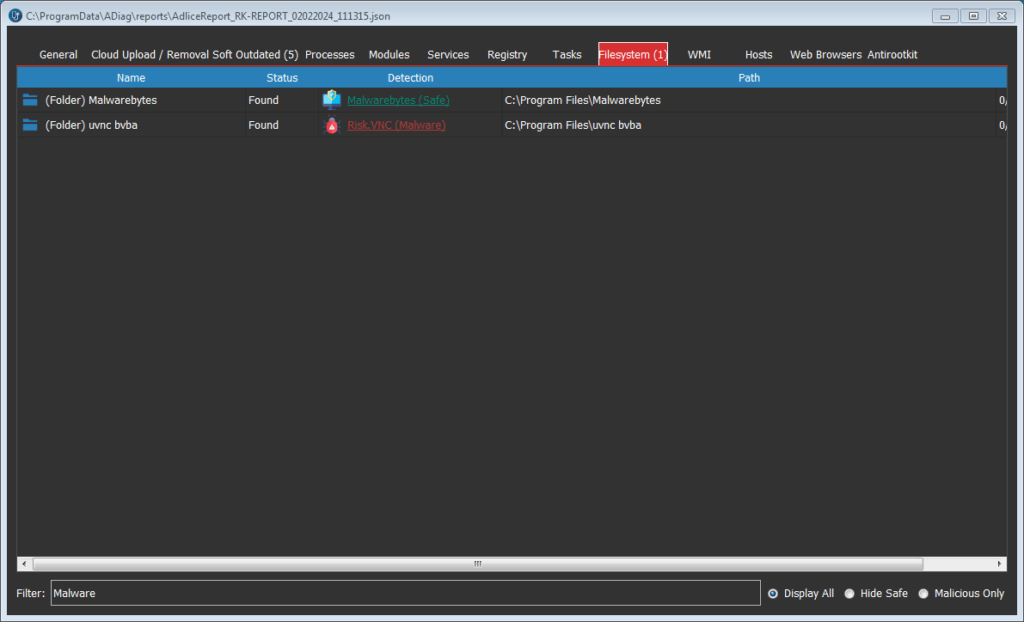The height and width of the screenshot is (622, 1024).
Task: Open the Malwarebytes (Safe) detection link
Action: 398,100
